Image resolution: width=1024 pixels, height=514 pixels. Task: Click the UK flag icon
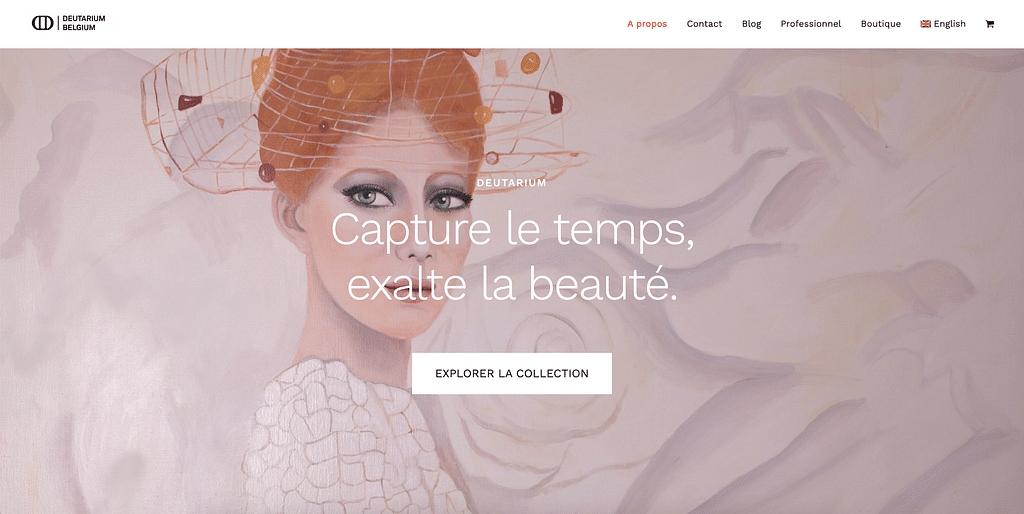[x=925, y=24]
